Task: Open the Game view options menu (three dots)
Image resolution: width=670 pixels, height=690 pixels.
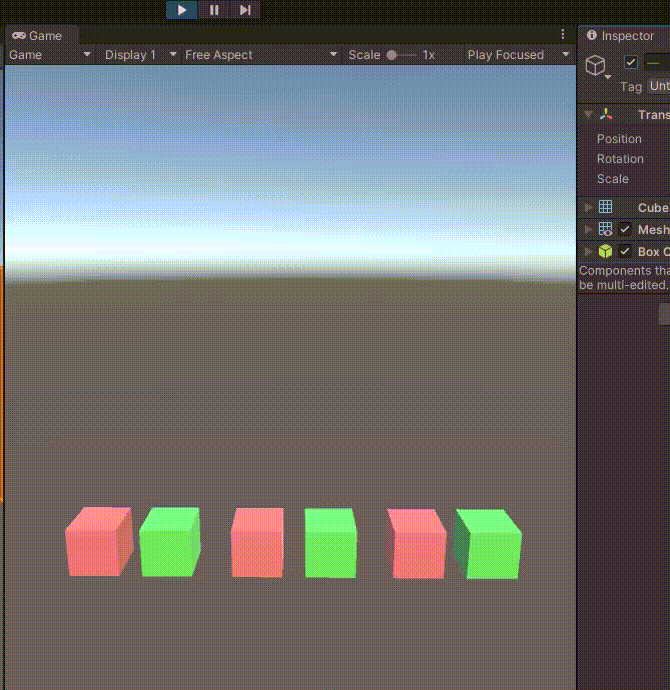Action: pos(563,34)
